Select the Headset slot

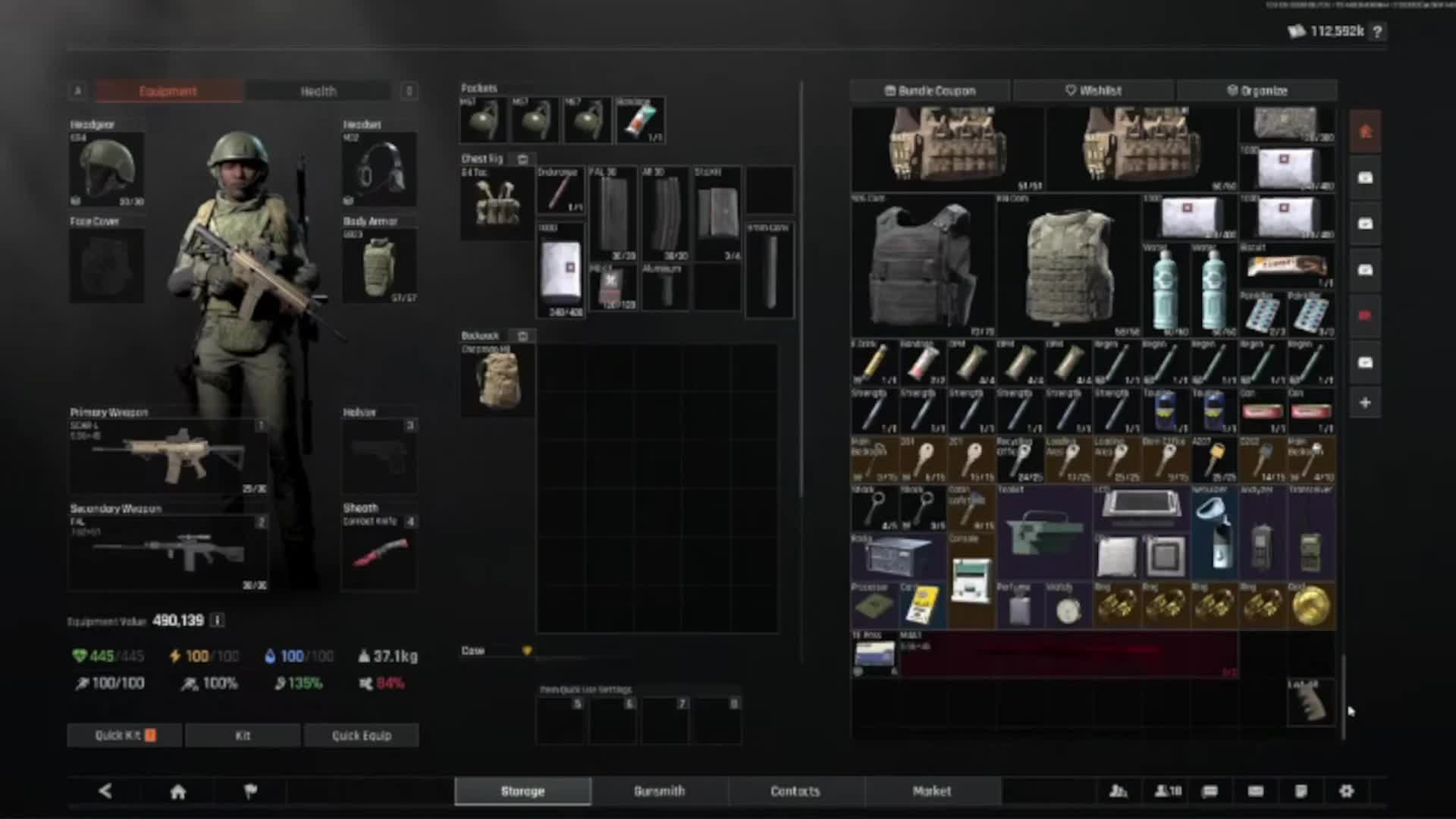[379, 169]
